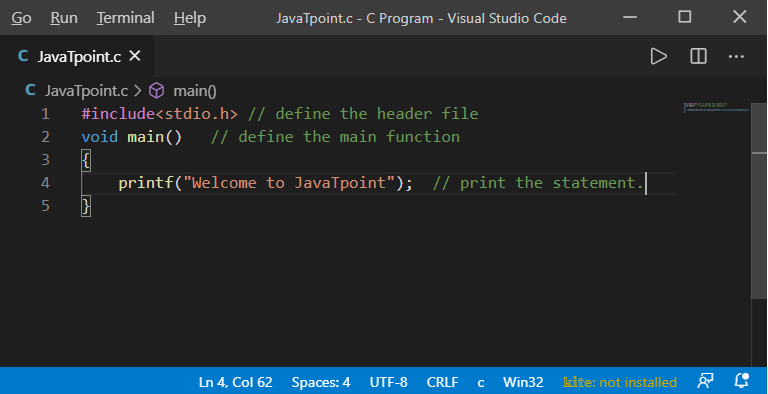This screenshot has height=394, width=768.
Task: Click the main() symbol in breadcrumb
Action: (195, 91)
